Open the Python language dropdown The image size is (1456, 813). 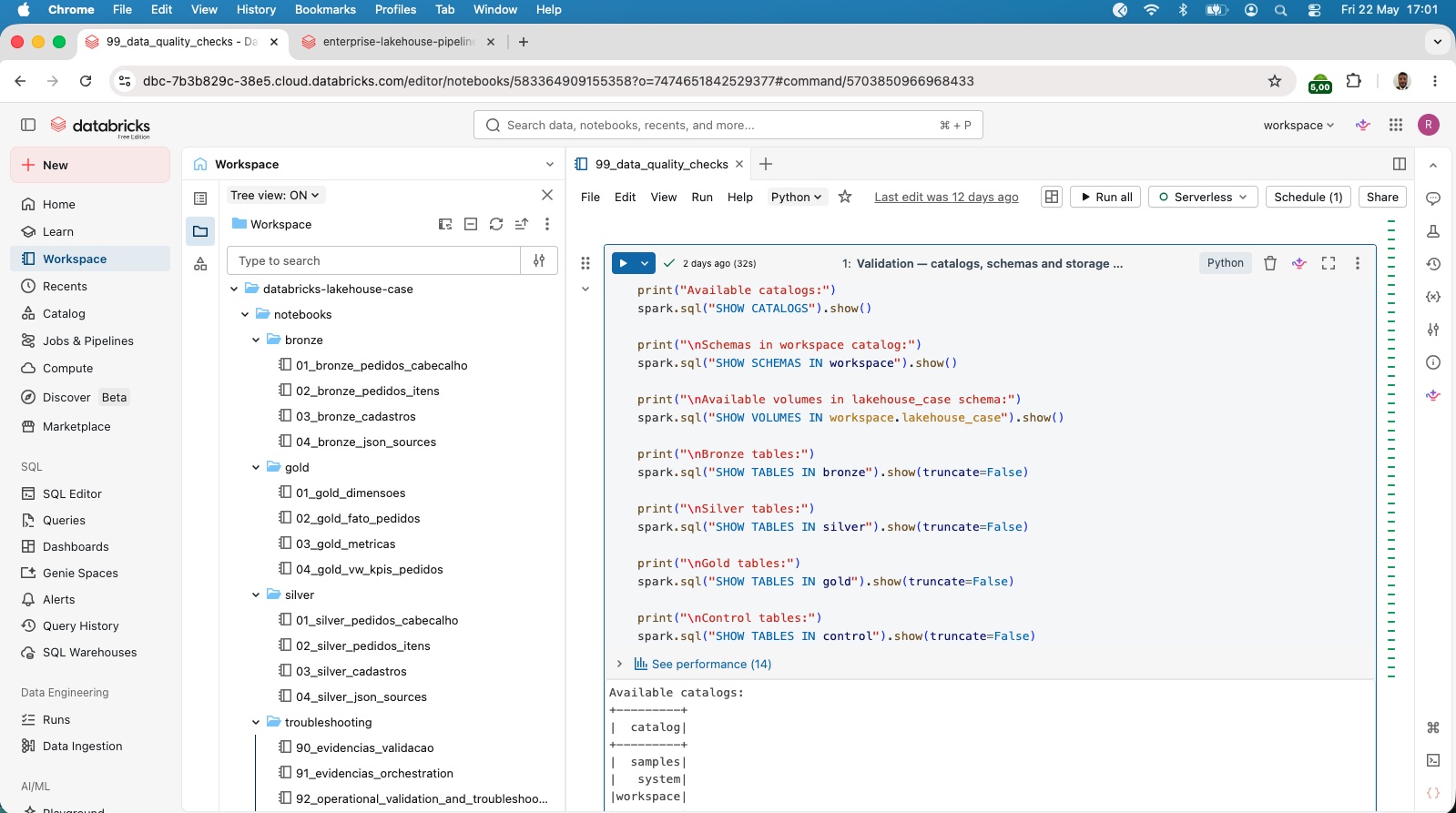click(796, 197)
